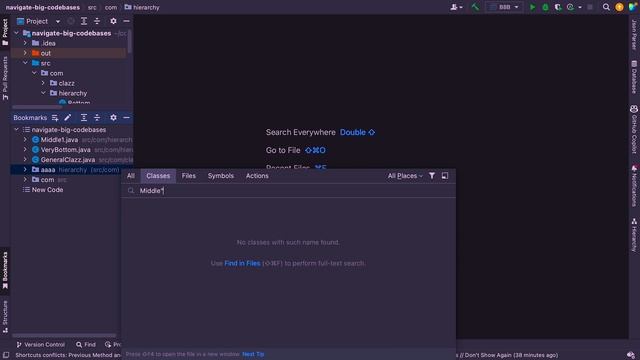This screenshot has width=640, height=360.
Task: Expand the clazz package
Action: [43, 83]
